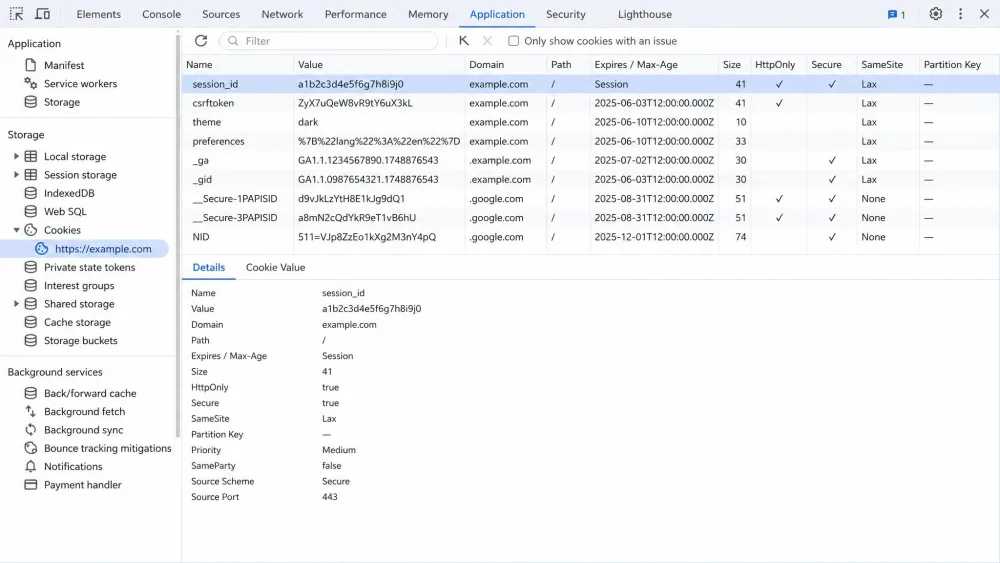Select the Service workers gears icon
The height and width of the screenshot is (563, 1000).
click(31, 84)
